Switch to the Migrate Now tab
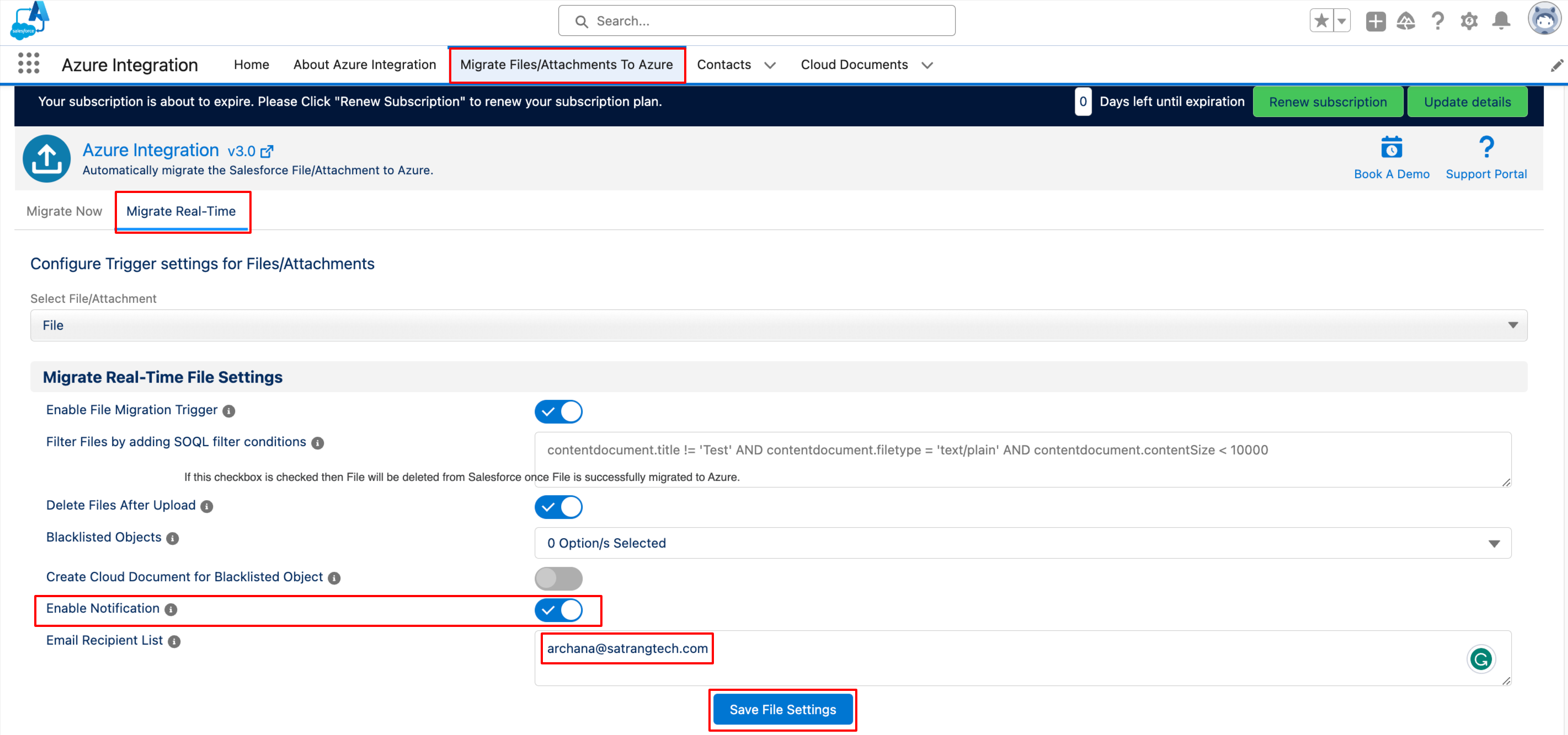1568x735 pixels. (64, 211)
